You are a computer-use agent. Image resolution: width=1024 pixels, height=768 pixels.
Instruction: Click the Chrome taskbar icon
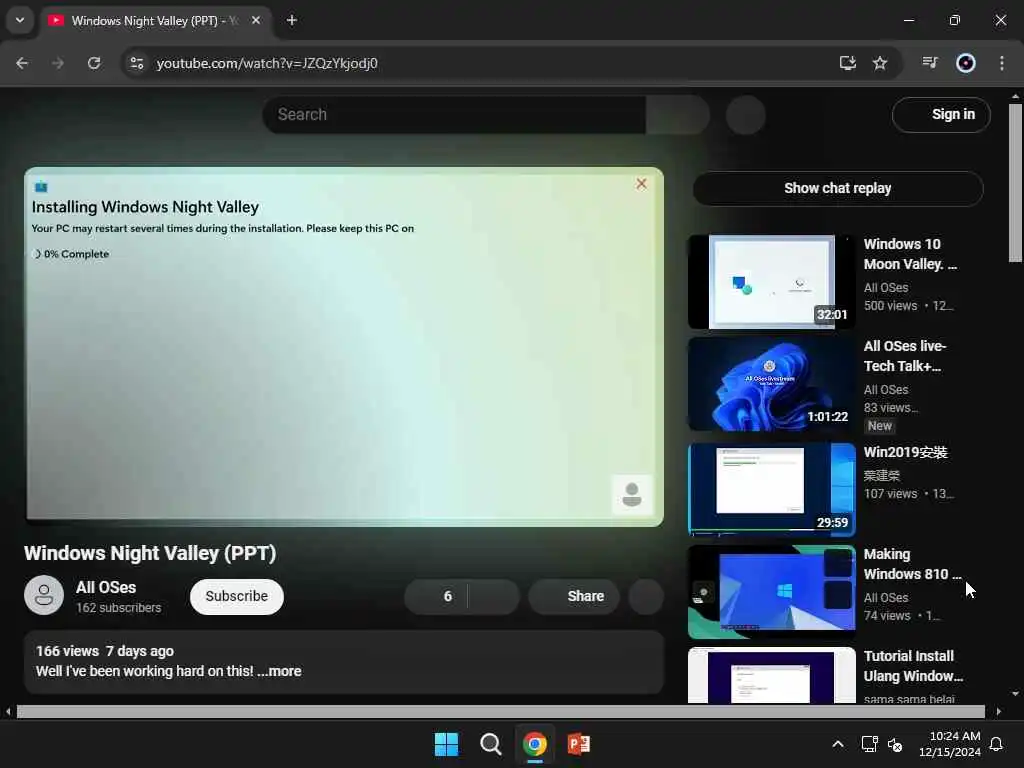click(534, 744)
